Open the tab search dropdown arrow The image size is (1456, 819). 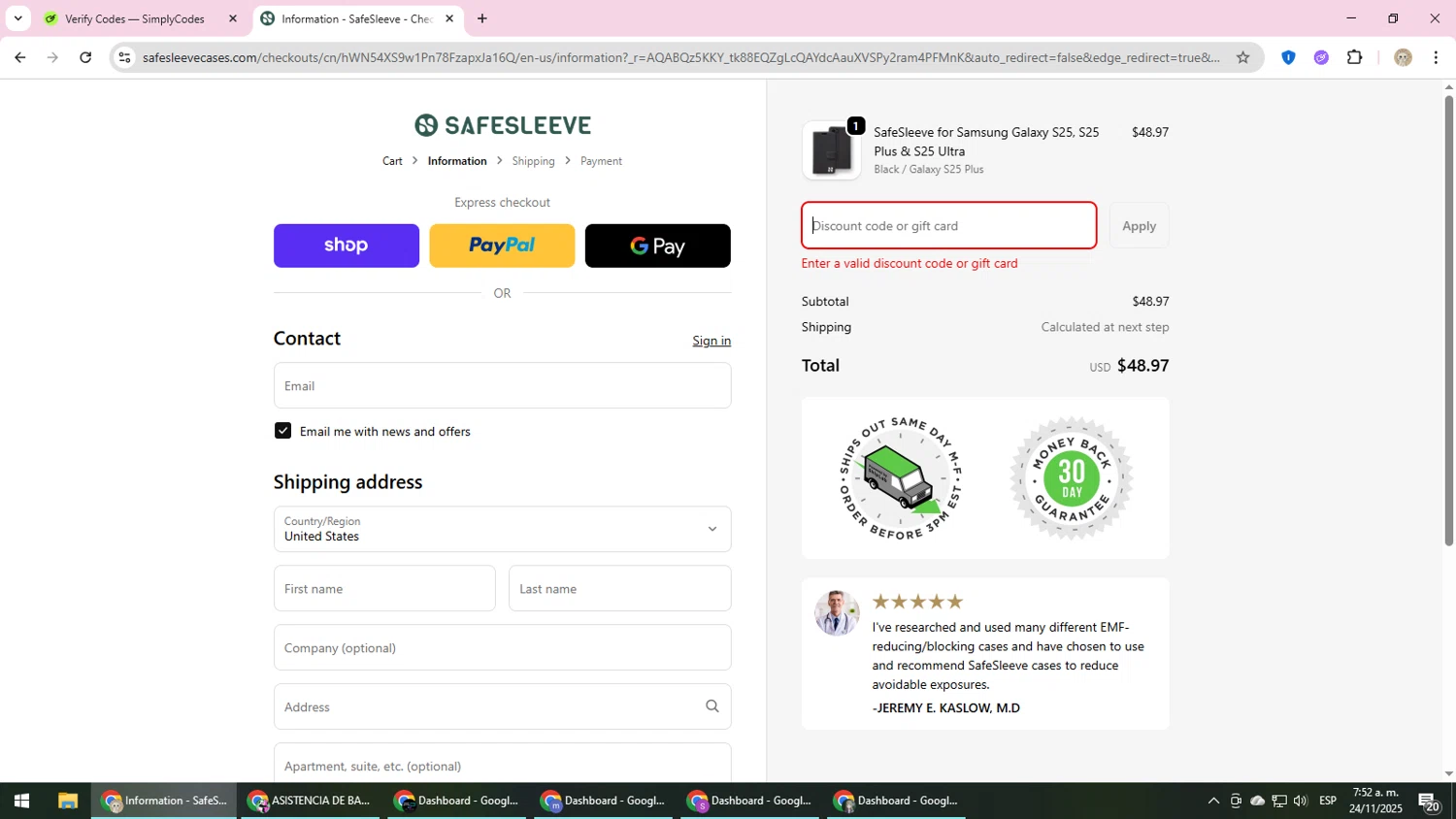[x=17, y=18]
